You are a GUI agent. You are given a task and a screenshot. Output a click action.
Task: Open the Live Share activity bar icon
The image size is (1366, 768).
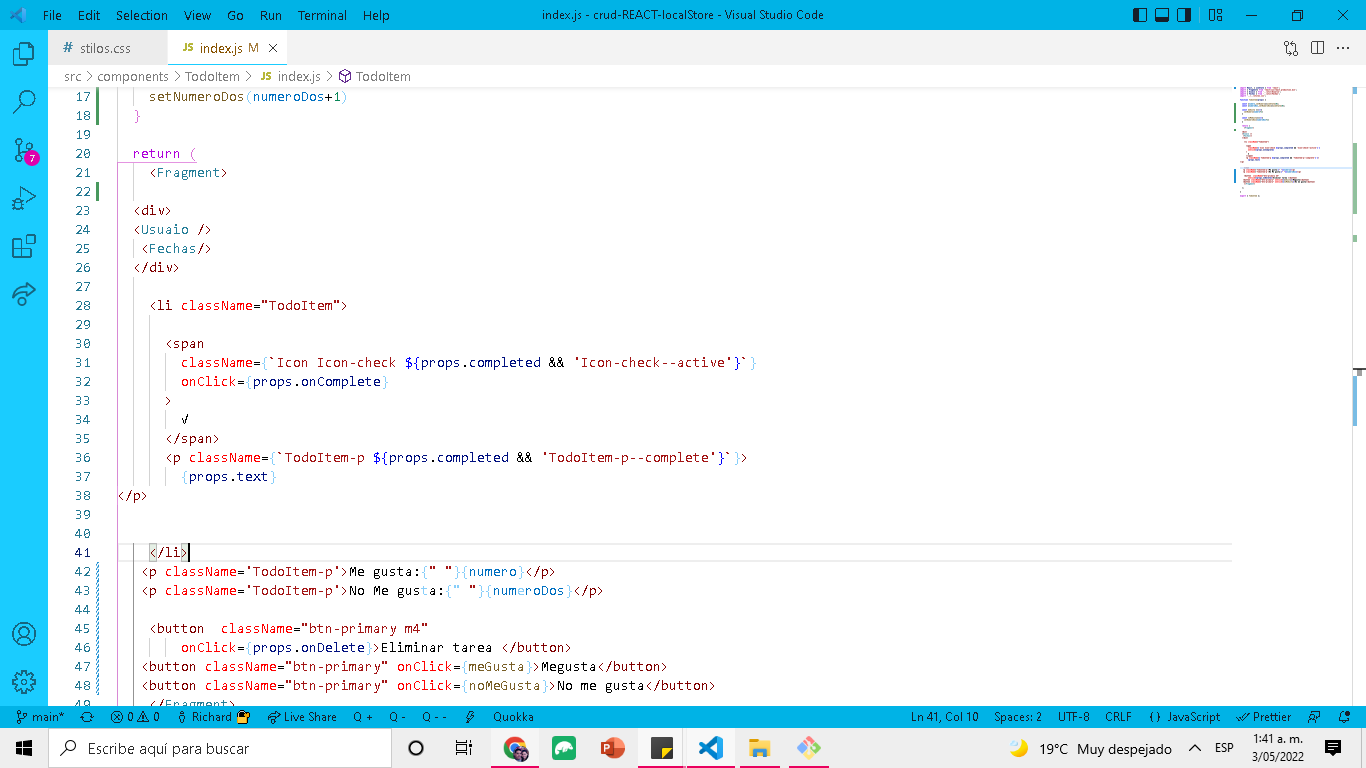[24, 294]
